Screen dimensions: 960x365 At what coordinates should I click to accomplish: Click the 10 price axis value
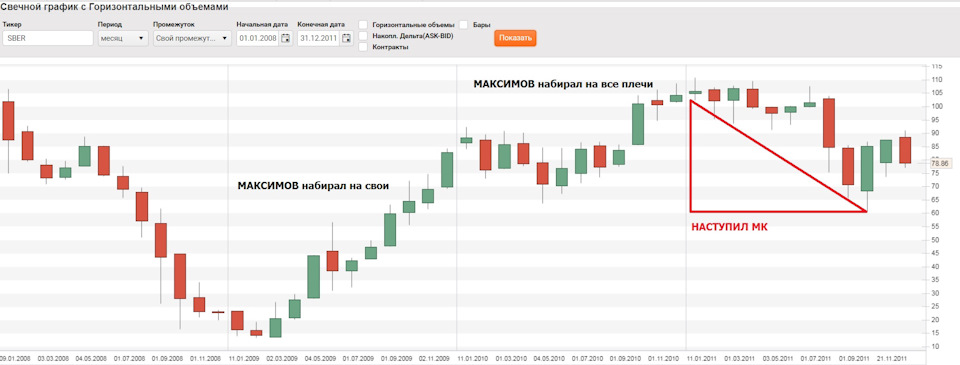(935, 347)
